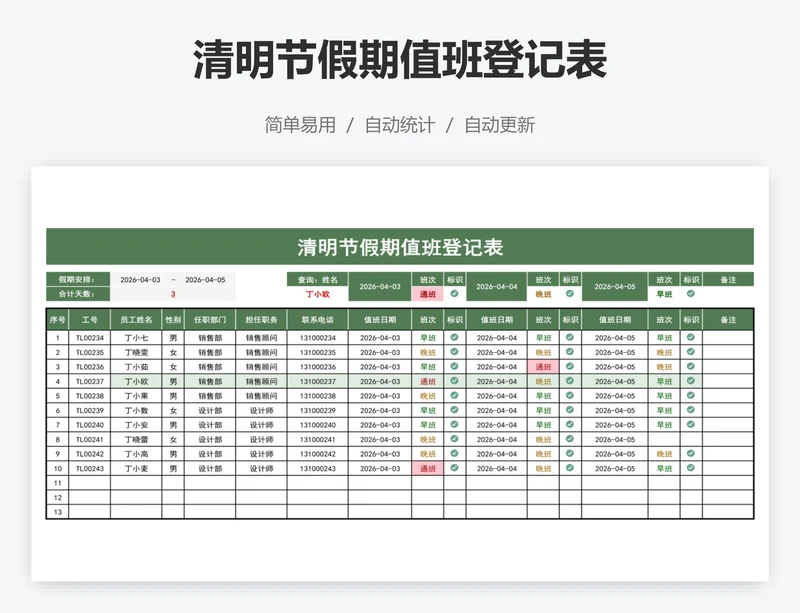
Task: Click the 合计天数 label cell
Action: [78, 294]
